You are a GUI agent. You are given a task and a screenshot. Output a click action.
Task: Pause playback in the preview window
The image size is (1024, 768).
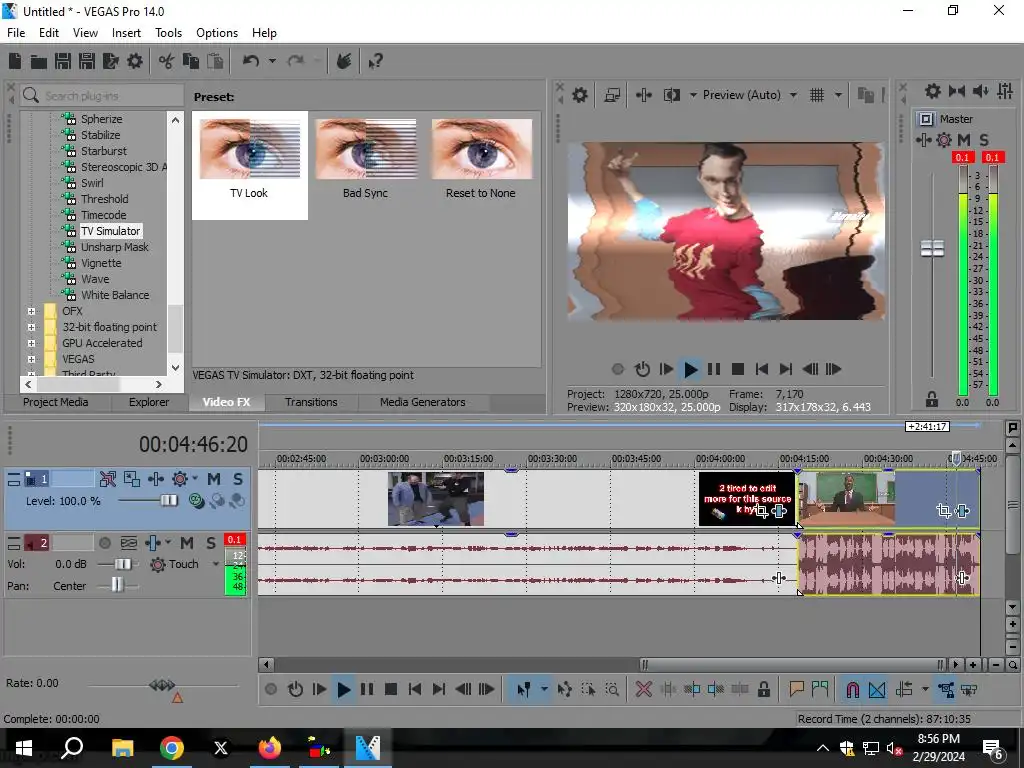[714, 370]
